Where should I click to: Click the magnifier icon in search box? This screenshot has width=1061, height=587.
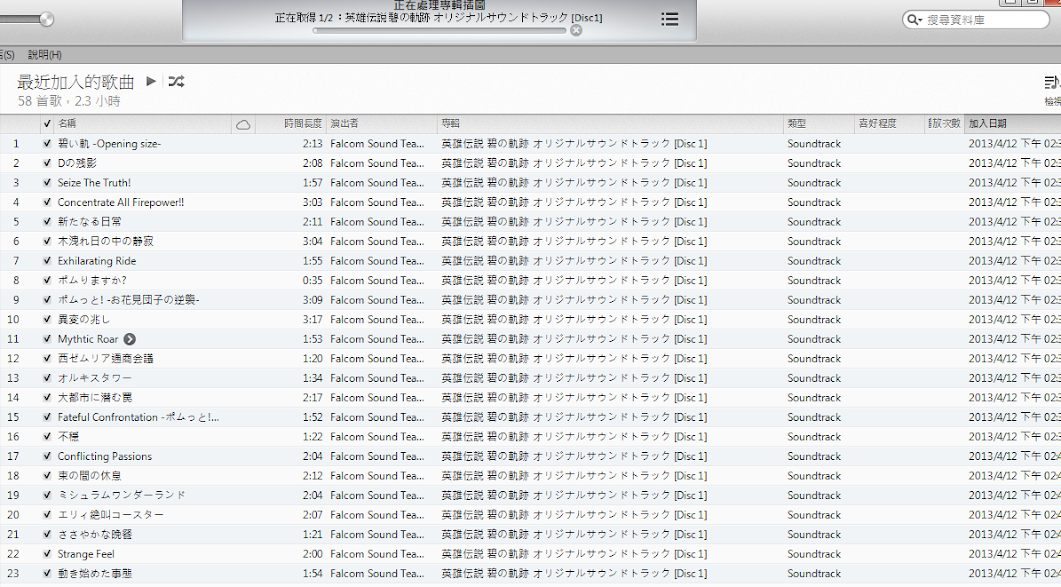(913, 20)
